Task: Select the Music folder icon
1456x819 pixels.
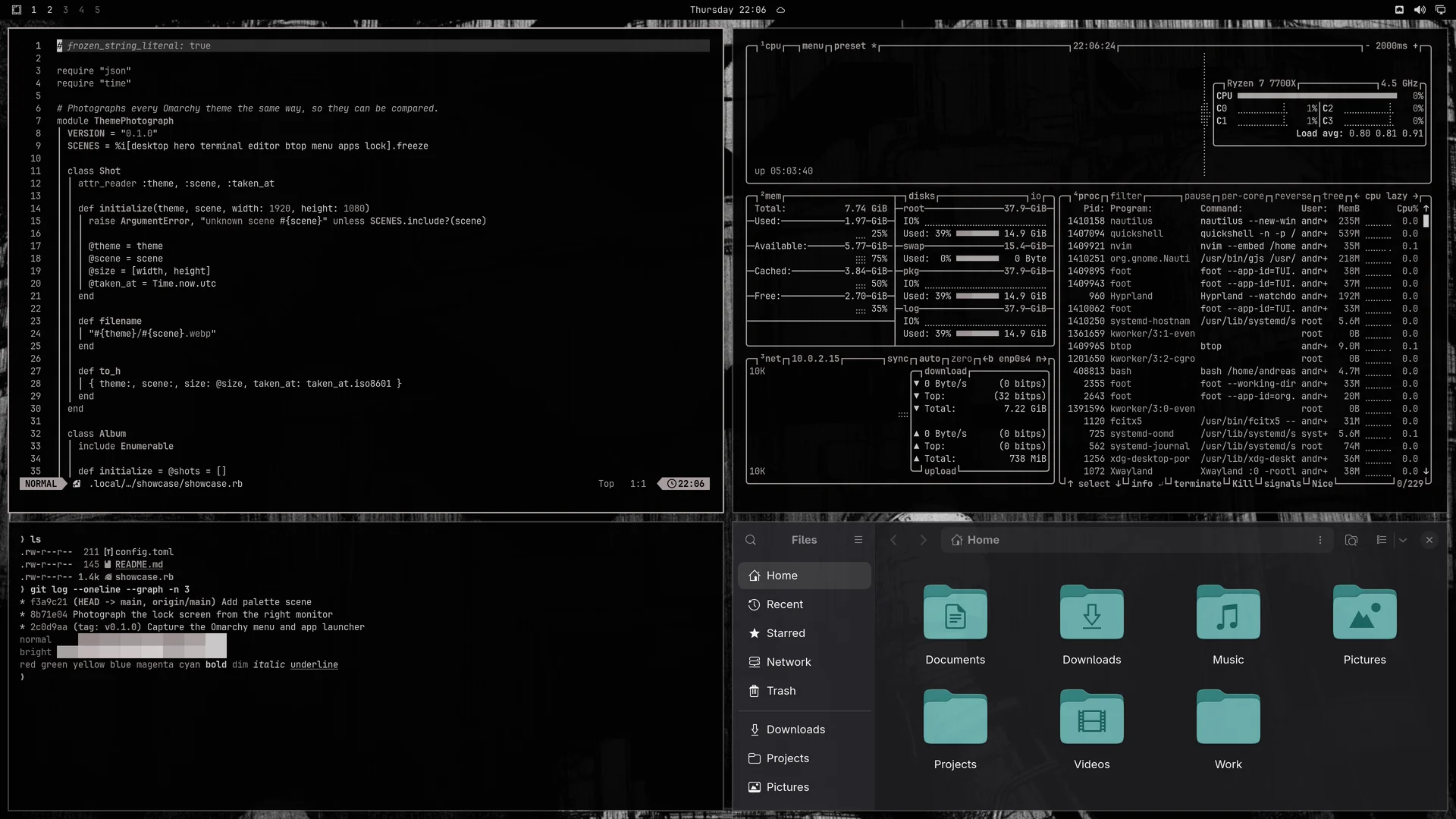Action: [1228, 613]
